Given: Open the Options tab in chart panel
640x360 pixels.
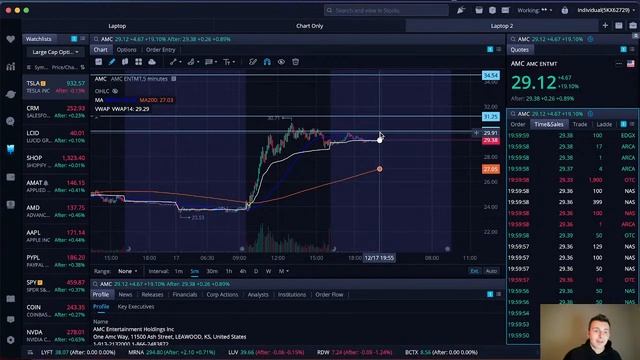Looking at the screenshot, I should pyautogui.click(x=127, y=50).
